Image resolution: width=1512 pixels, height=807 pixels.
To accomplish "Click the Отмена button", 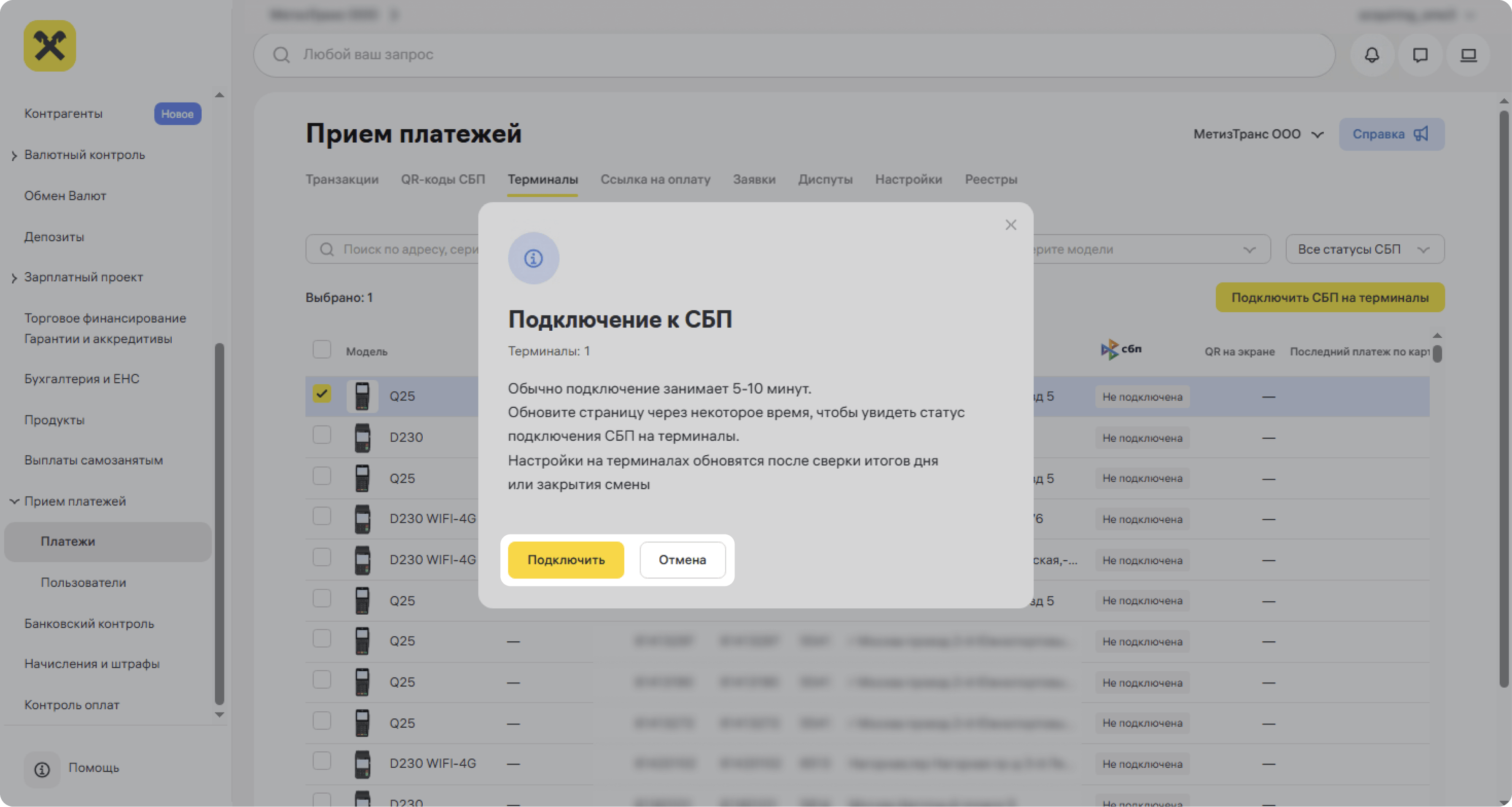I will pos(682,560).
